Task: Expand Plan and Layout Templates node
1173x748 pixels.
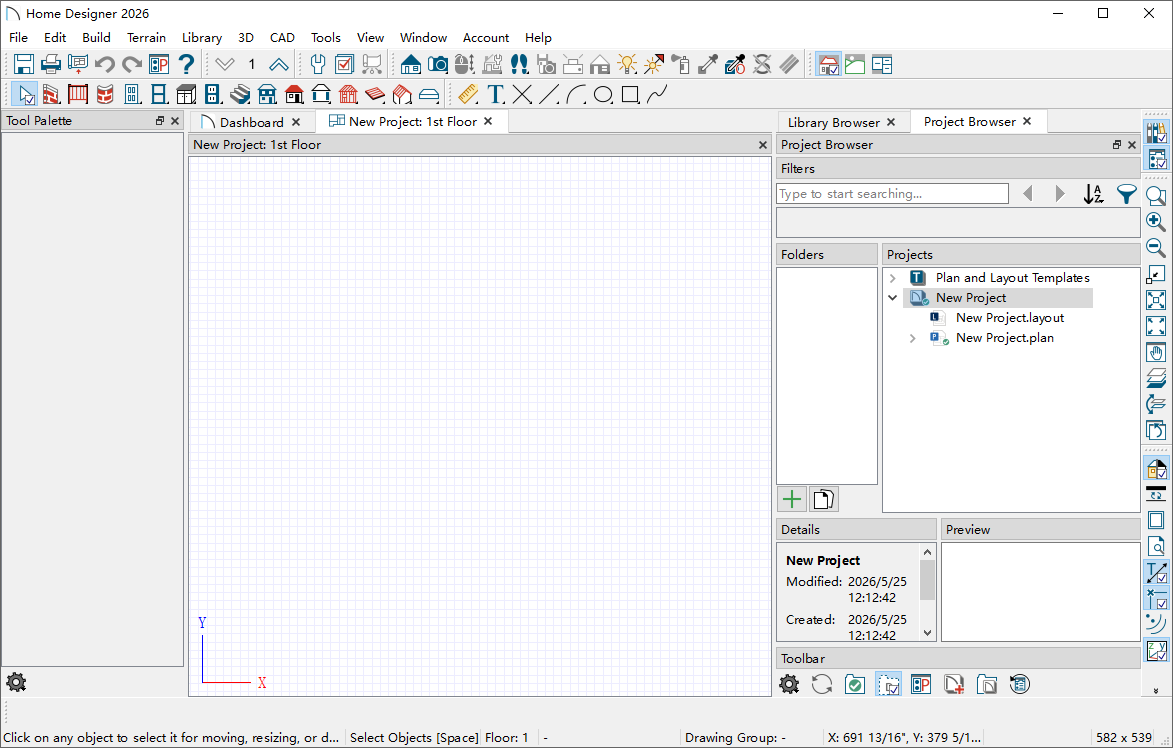Action: 892,278
